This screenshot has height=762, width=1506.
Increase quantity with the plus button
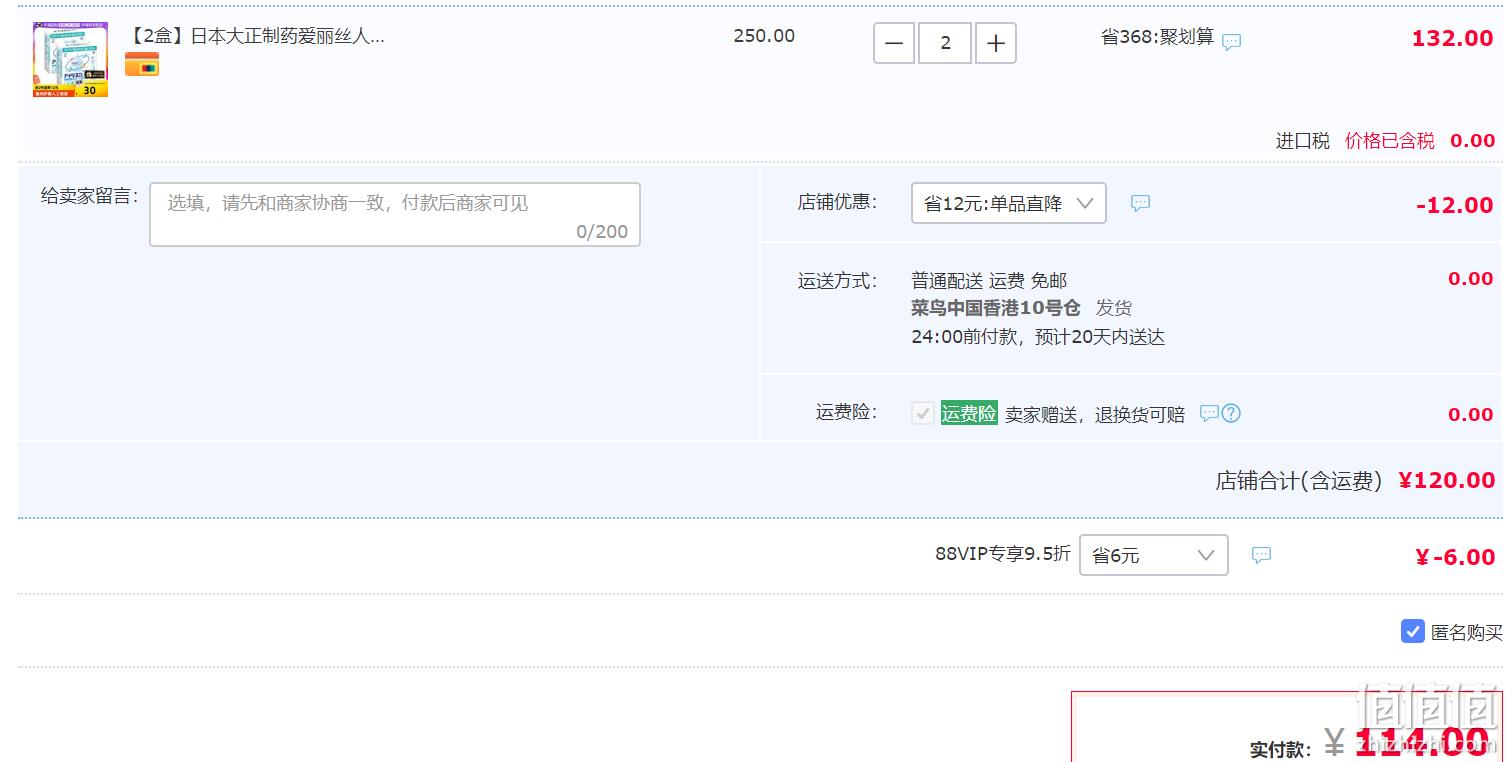(x=996, y=44)
